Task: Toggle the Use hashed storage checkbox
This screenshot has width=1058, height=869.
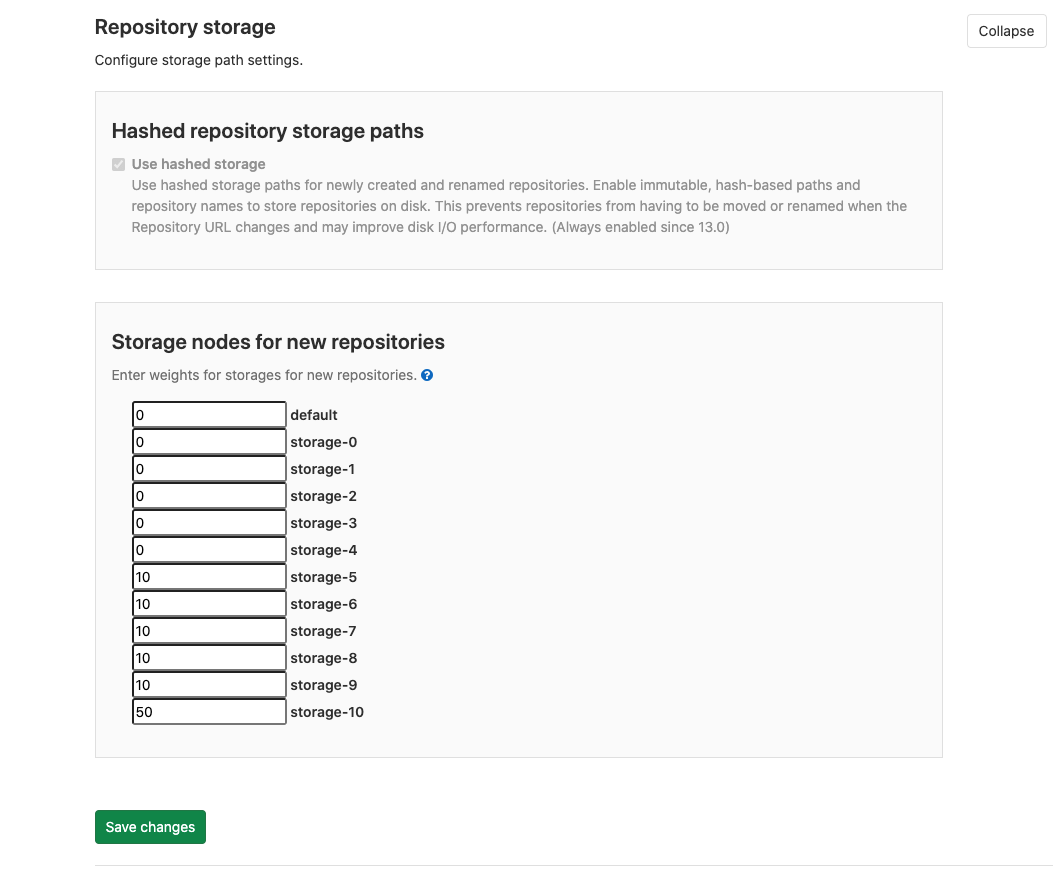Action: coord(118,163)
